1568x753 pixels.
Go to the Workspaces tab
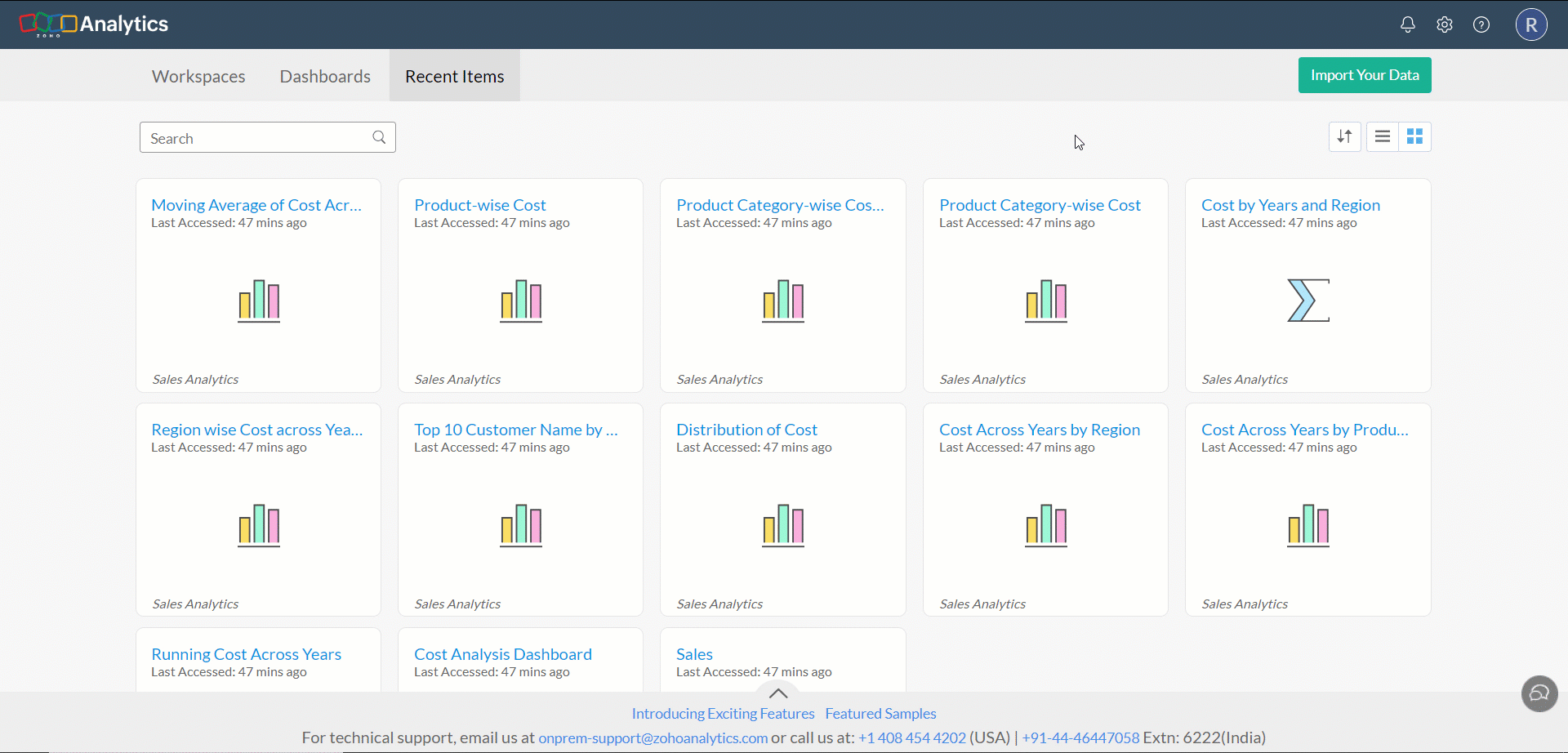pos(198,76)
